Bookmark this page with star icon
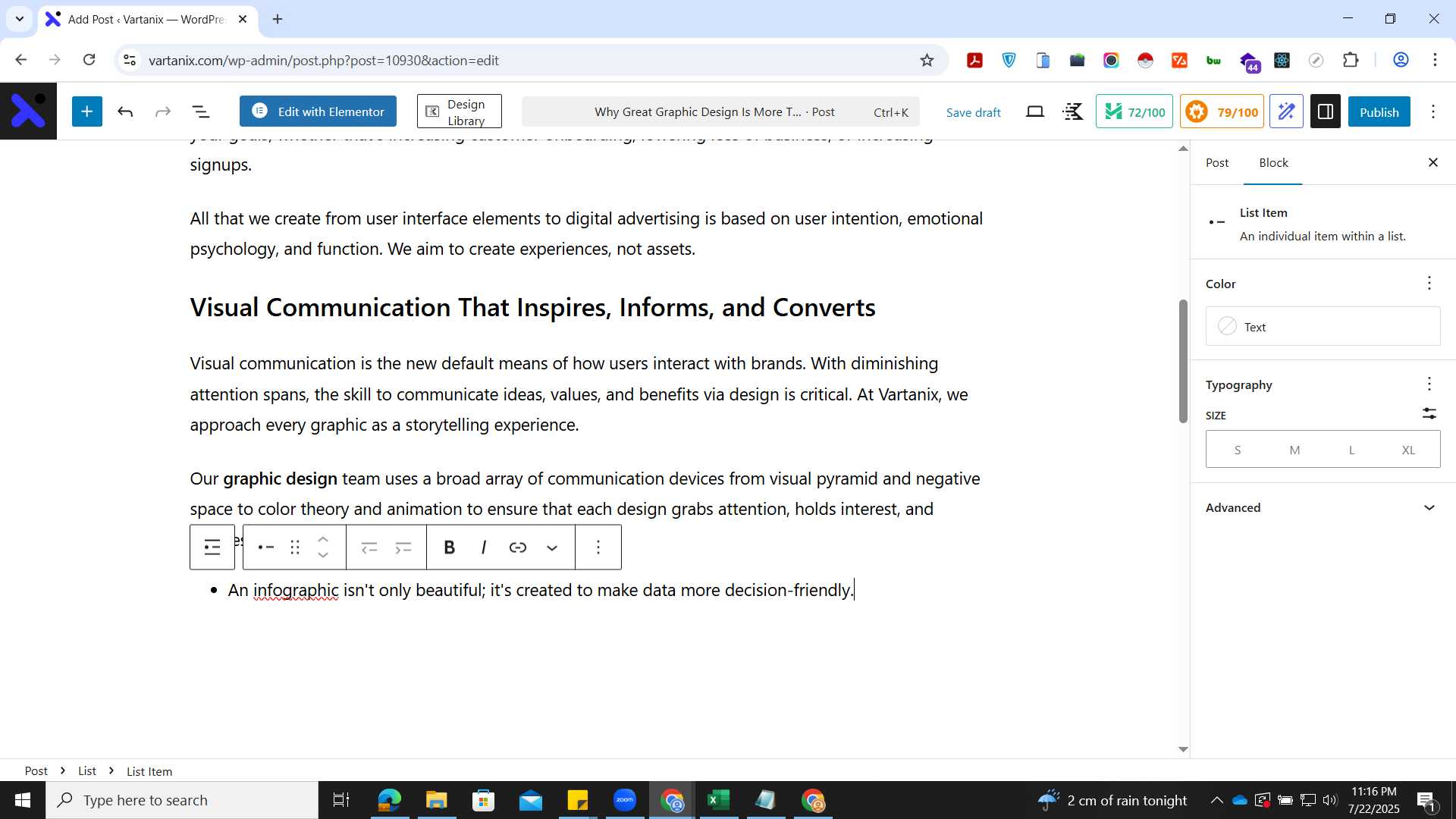The image size is (1456, 819). click(927, 60)
